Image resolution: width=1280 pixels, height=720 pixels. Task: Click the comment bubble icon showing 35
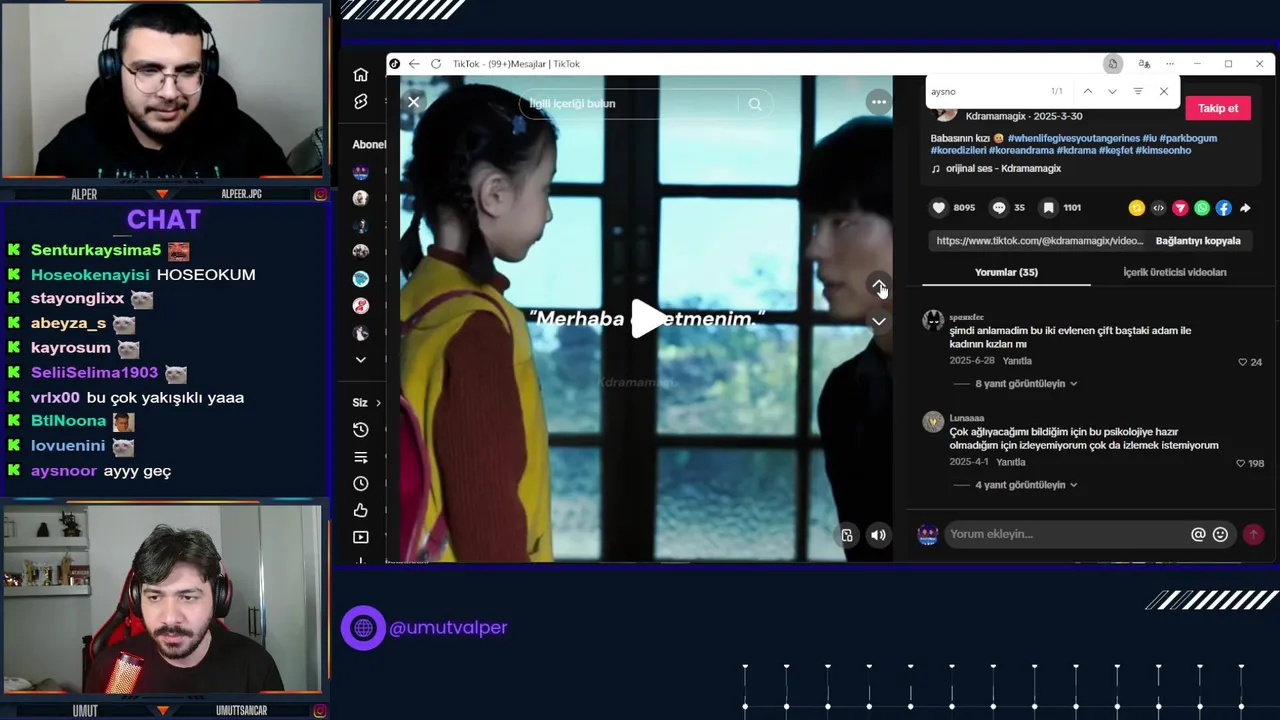[x=998, y=208]
